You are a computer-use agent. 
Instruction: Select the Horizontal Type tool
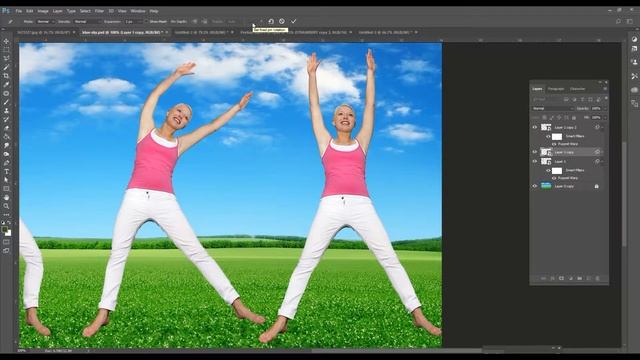pyautogui.click(x=6, y=171)
